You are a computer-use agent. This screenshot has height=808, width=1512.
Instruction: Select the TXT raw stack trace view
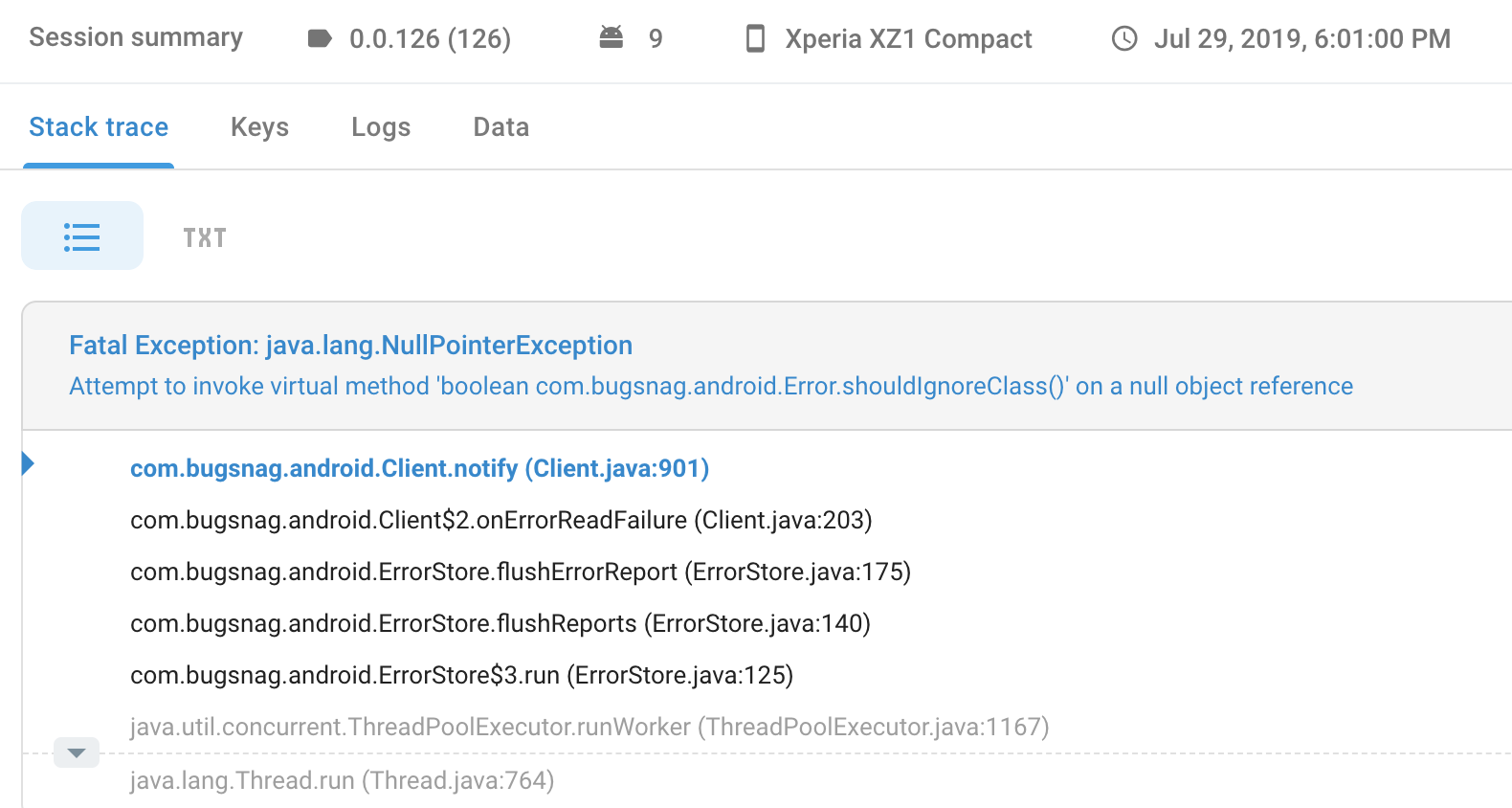pyautogui.click(x=204, y=236)
